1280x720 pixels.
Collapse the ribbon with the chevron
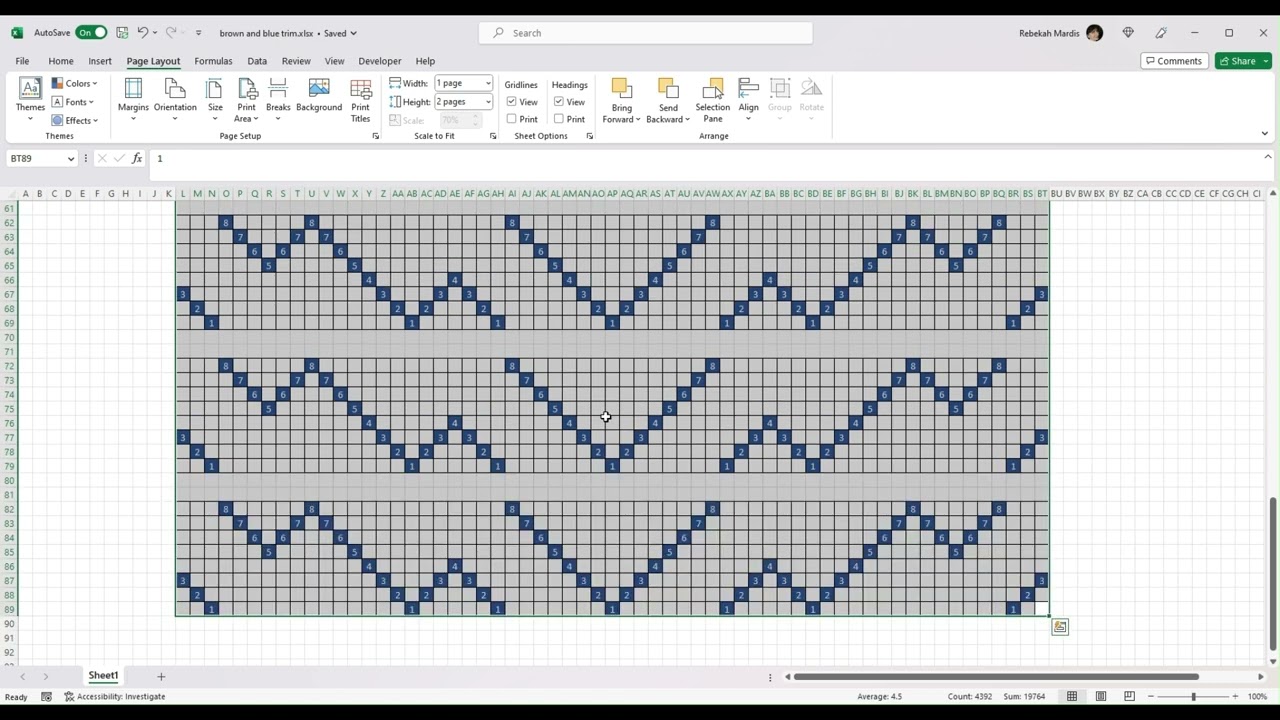(1264, 133)
